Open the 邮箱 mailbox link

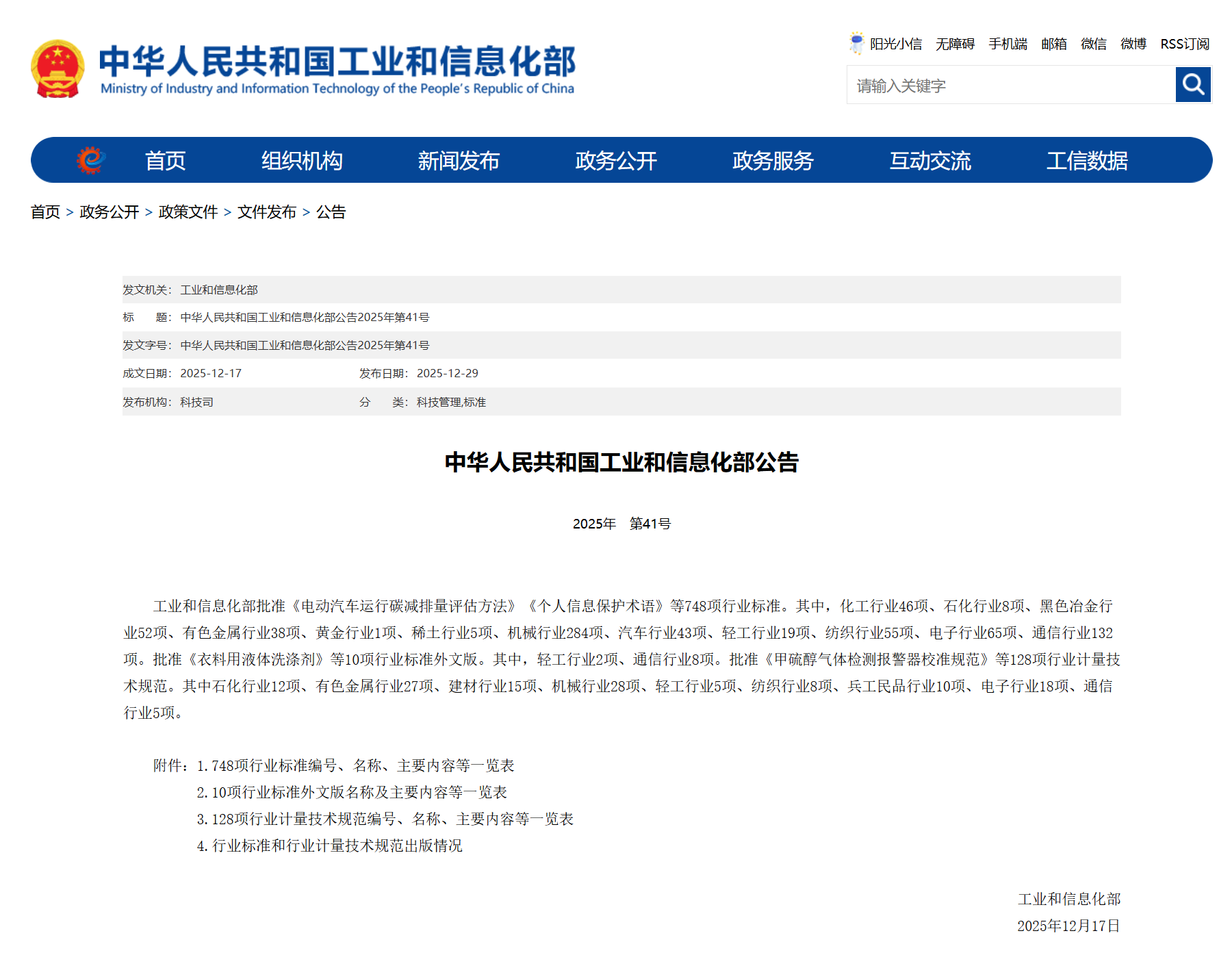coord(1054,44)
